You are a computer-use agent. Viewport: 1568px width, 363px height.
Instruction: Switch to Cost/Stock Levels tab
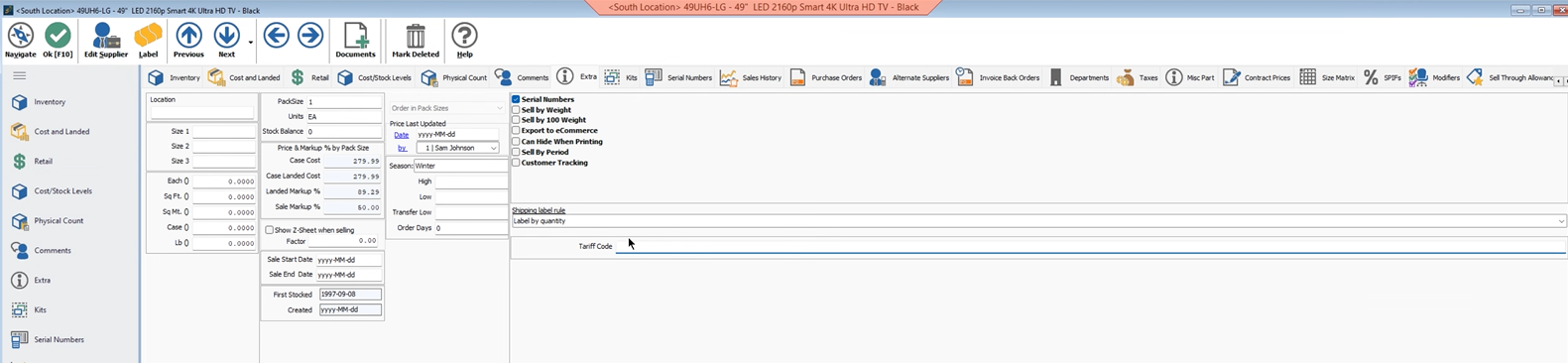point(374,77)
